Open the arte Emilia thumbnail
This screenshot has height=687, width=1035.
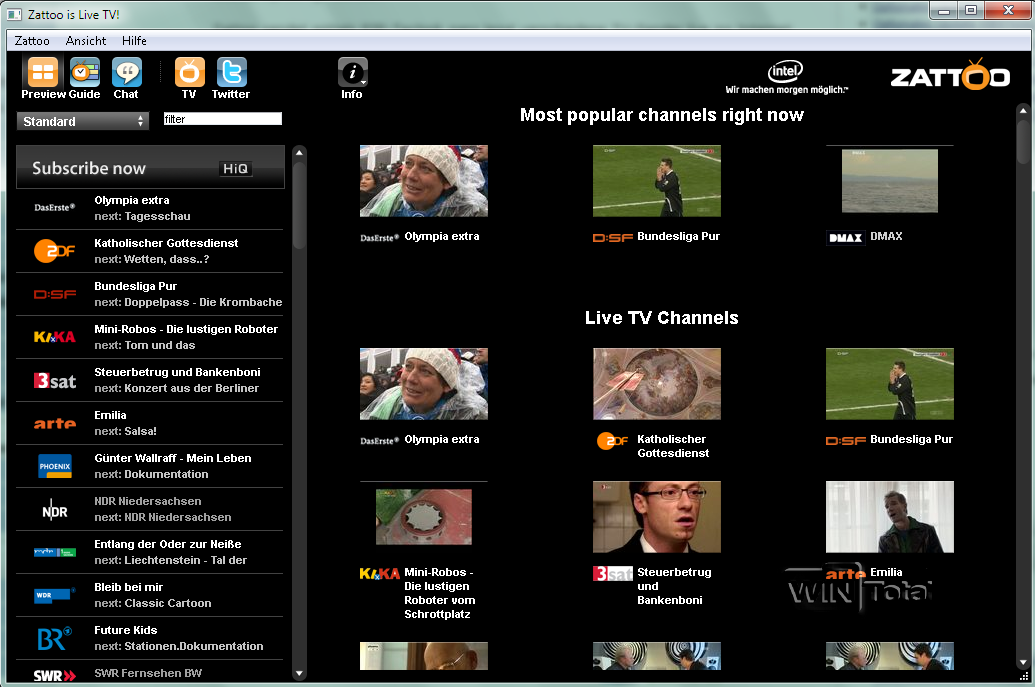pyautogui.click(x=890, y=517)
